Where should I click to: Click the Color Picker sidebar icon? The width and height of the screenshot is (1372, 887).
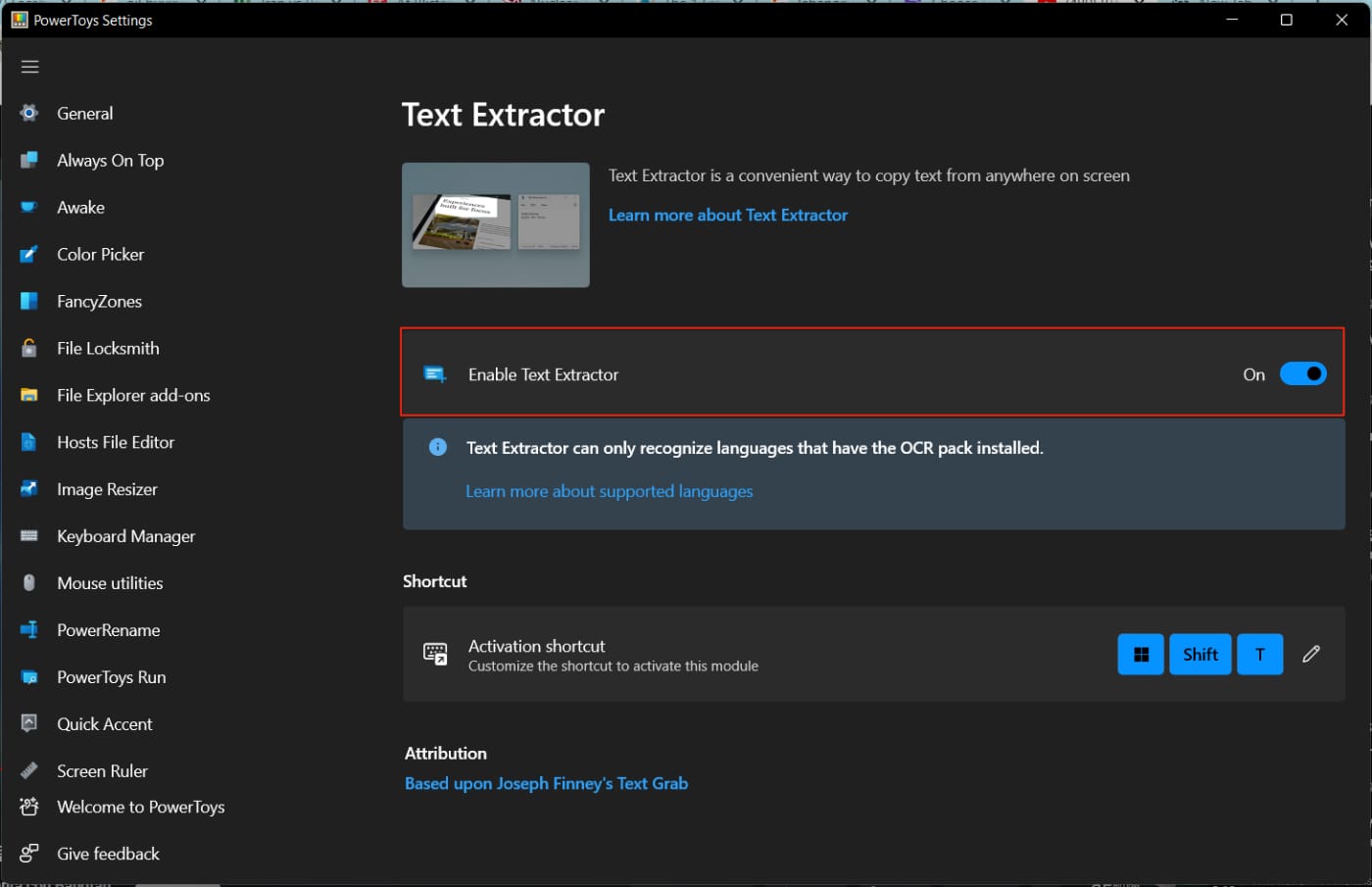(x=29, y=255)
